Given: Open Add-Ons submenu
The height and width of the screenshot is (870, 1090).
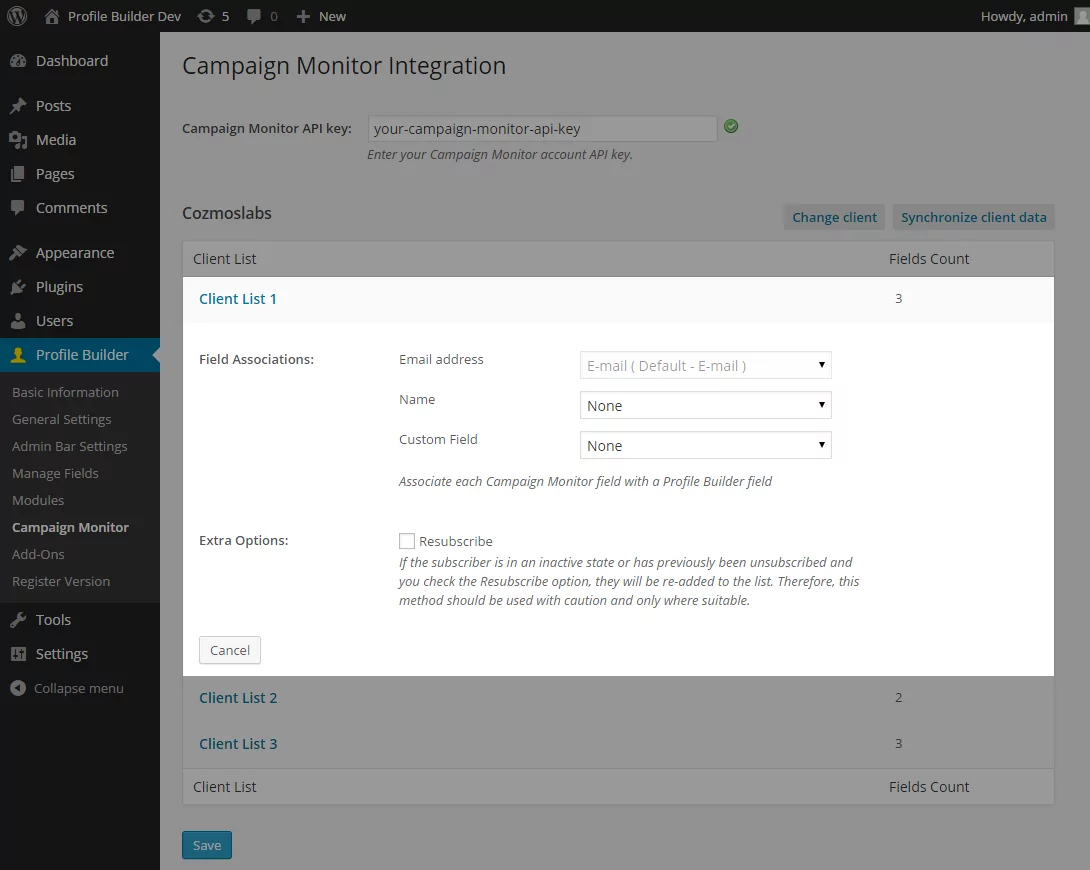Looking at the screenshot, I should [38, 555].
